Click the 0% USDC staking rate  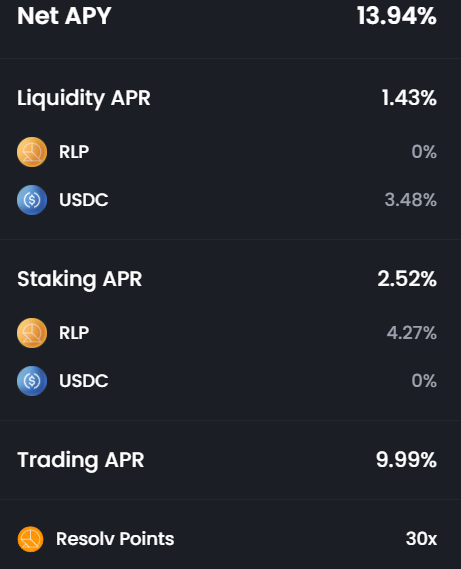pyautogui.click(x=424, y=381)
